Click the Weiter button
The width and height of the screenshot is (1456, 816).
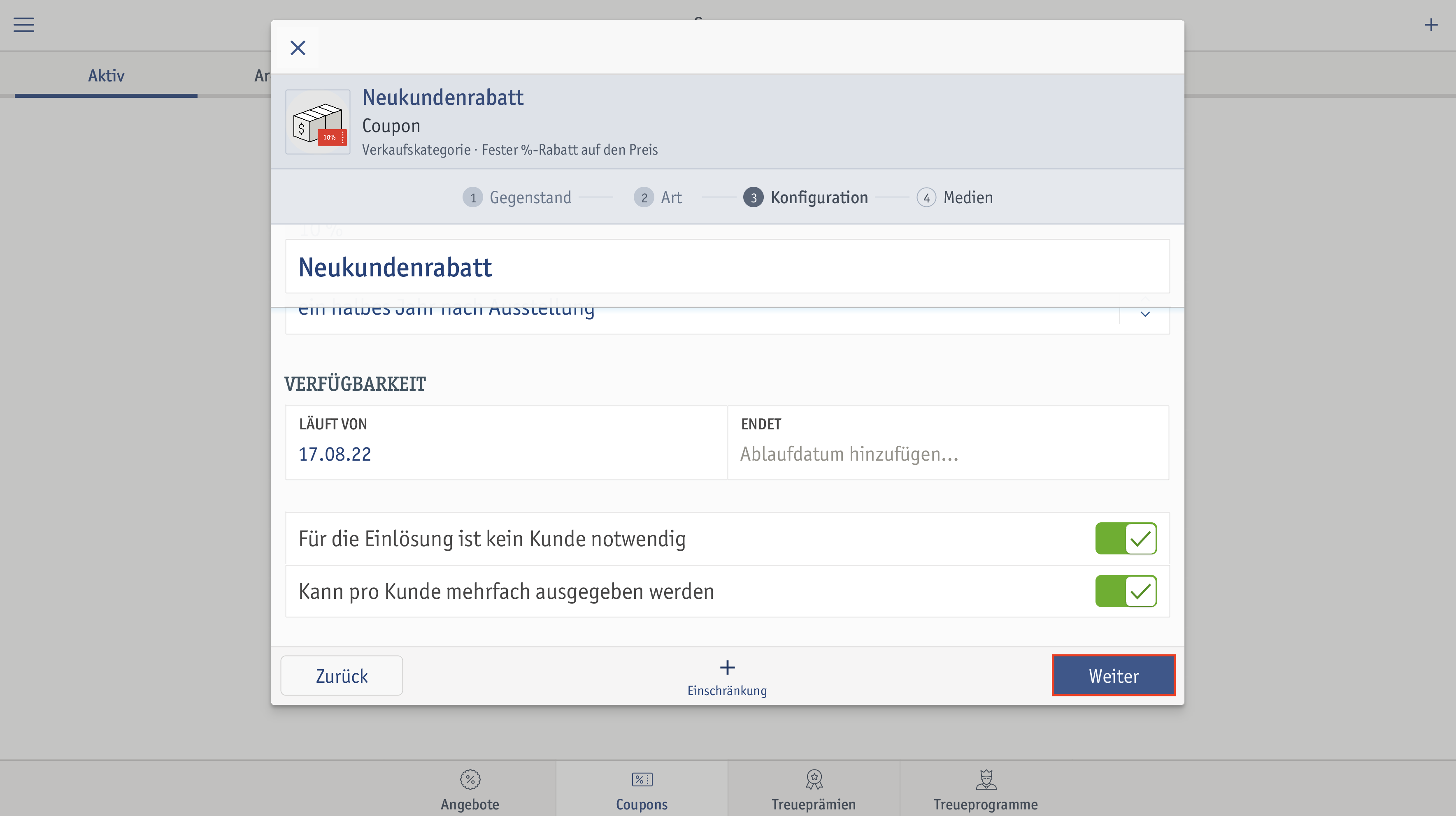click(x=1114, y=676)
